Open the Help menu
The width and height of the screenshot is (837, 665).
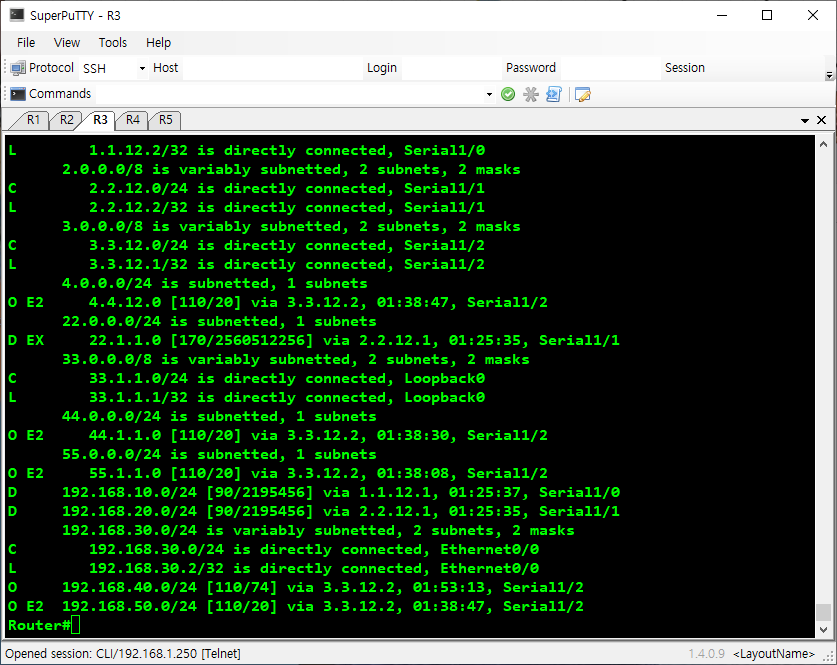159,43
